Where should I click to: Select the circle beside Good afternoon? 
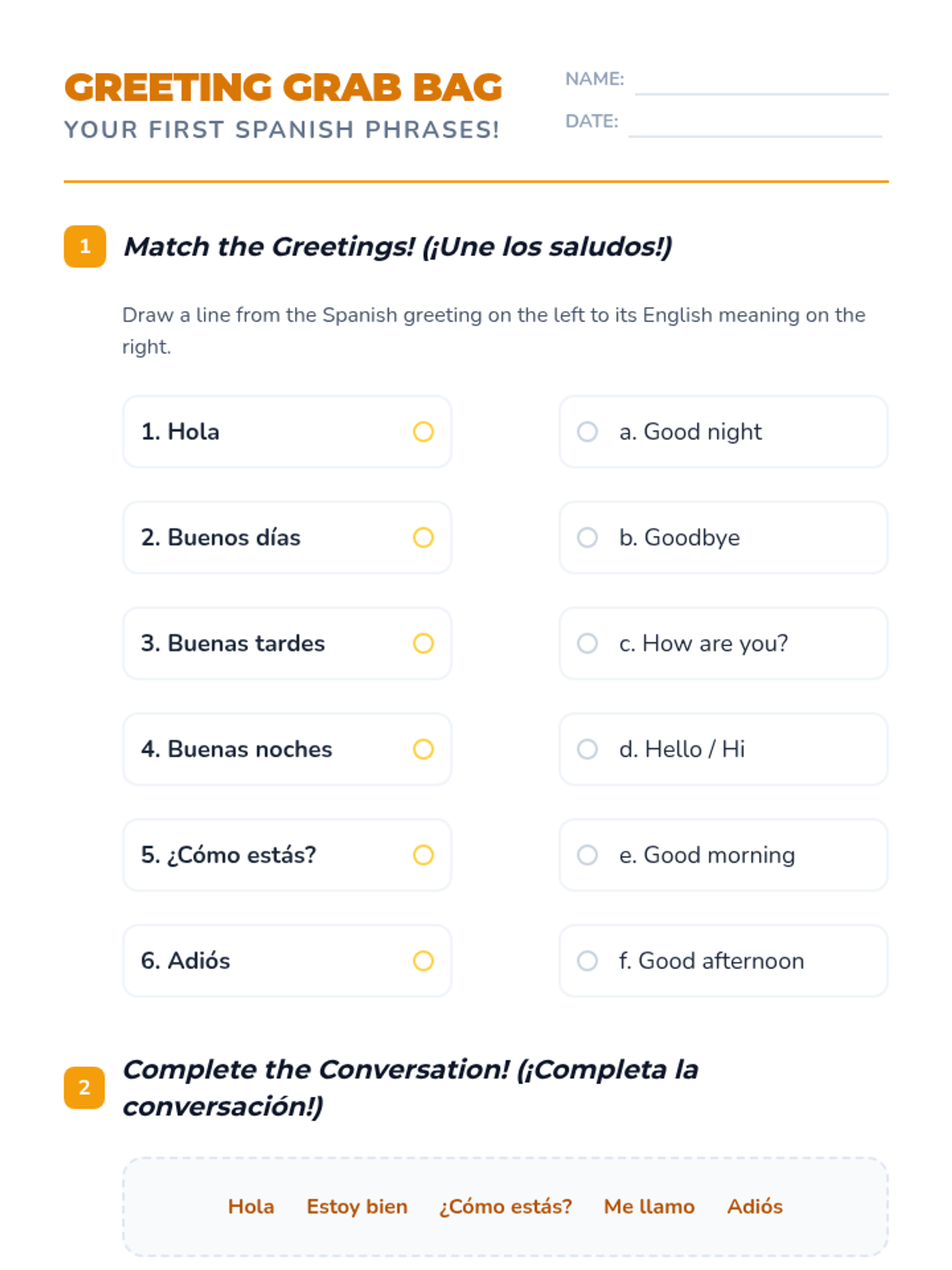click(587, 960)
